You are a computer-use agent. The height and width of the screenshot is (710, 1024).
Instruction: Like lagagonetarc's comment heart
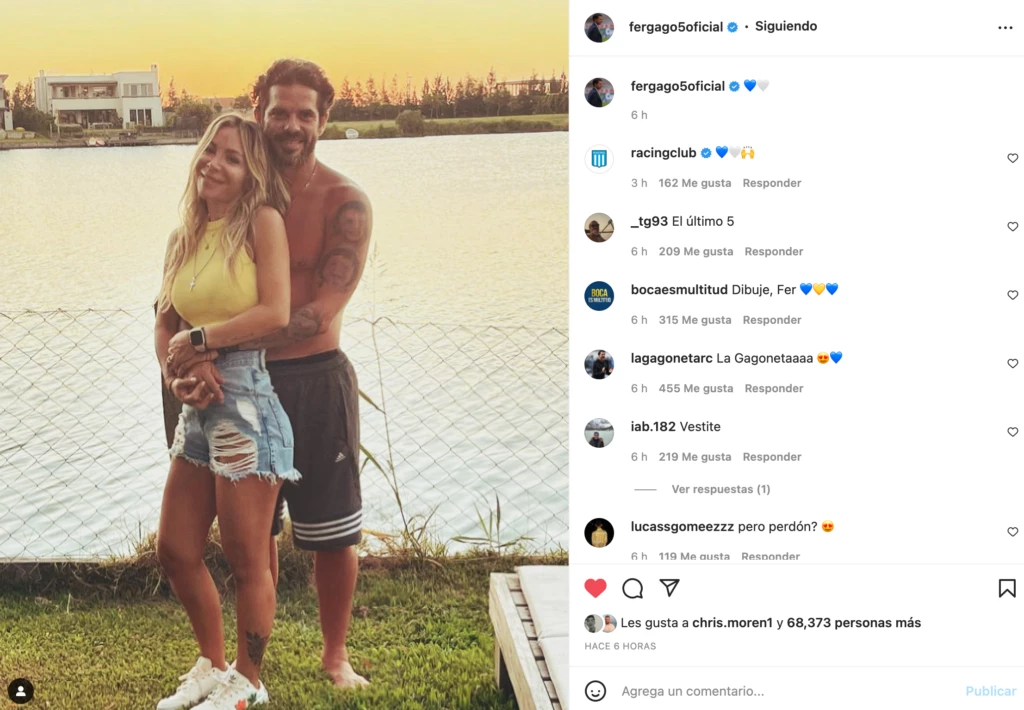tap(1012, 363)
